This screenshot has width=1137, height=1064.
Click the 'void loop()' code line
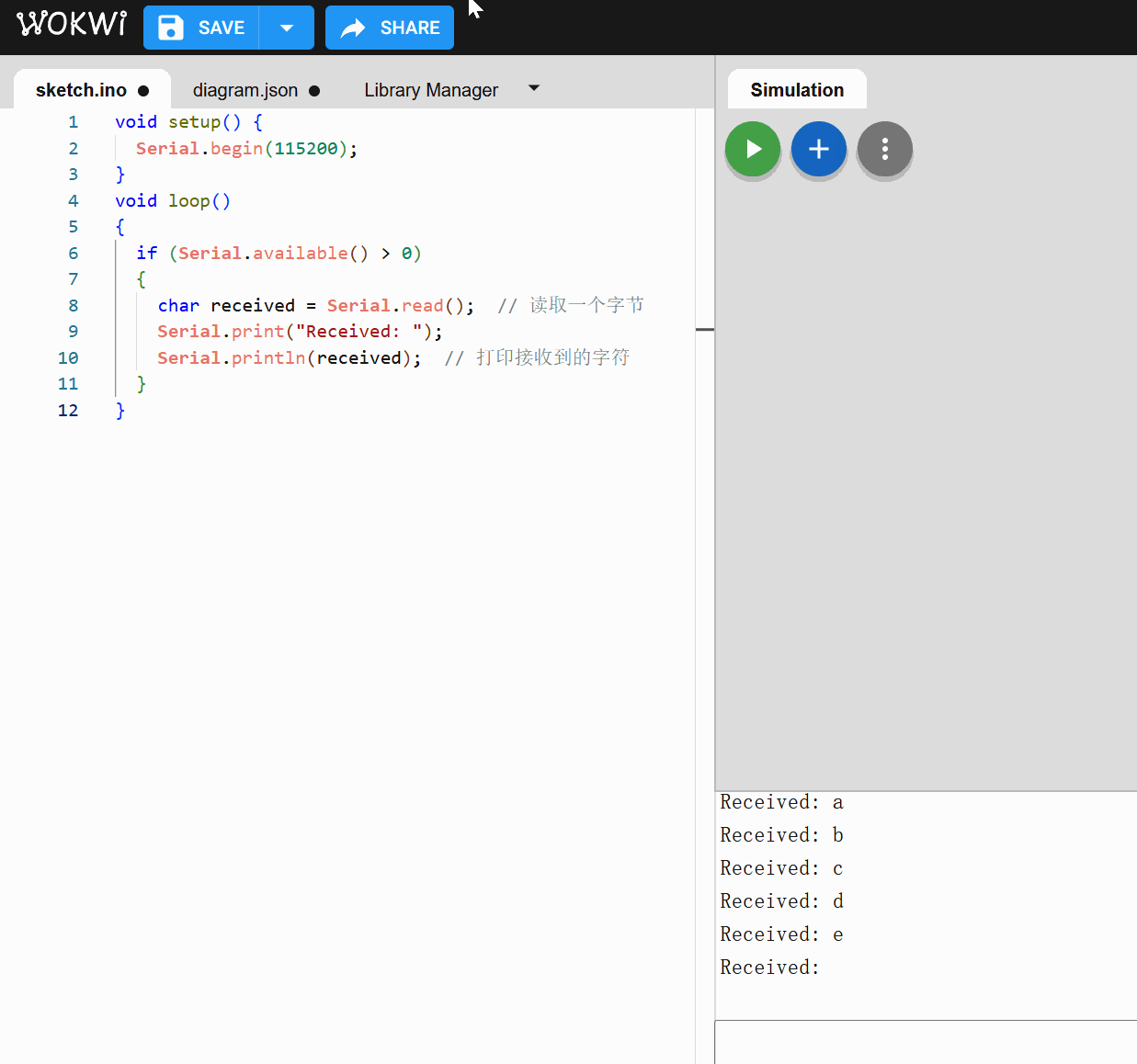(173, 201)
